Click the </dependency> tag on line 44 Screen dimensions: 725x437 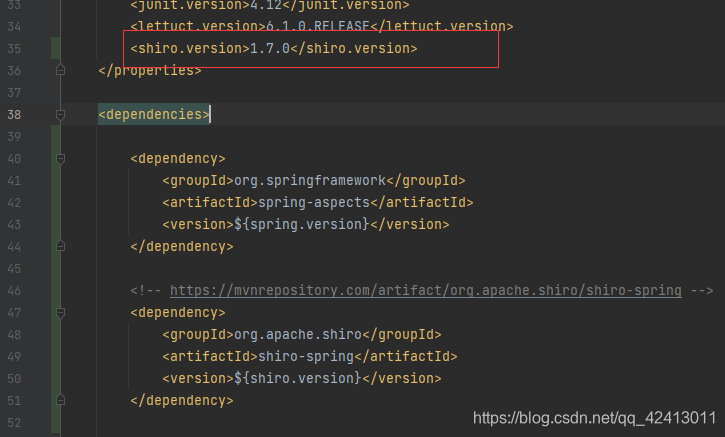tap(182, 246)
